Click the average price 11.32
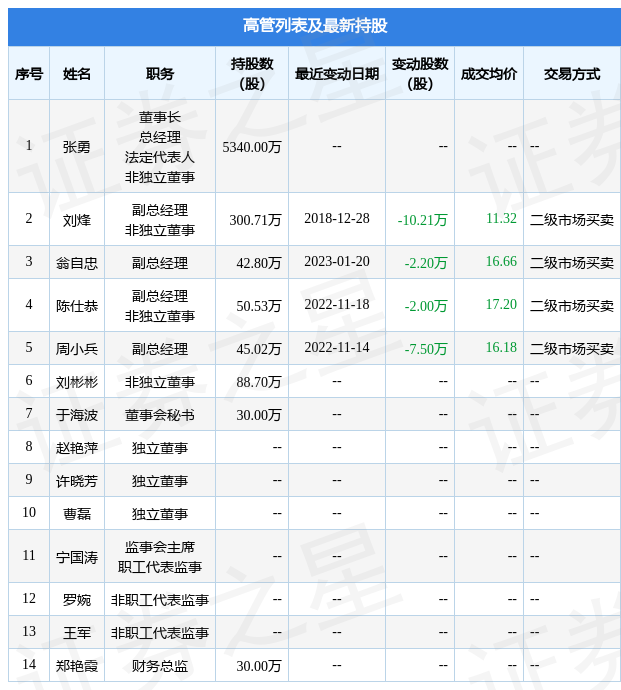 click(x=501, y=218)
